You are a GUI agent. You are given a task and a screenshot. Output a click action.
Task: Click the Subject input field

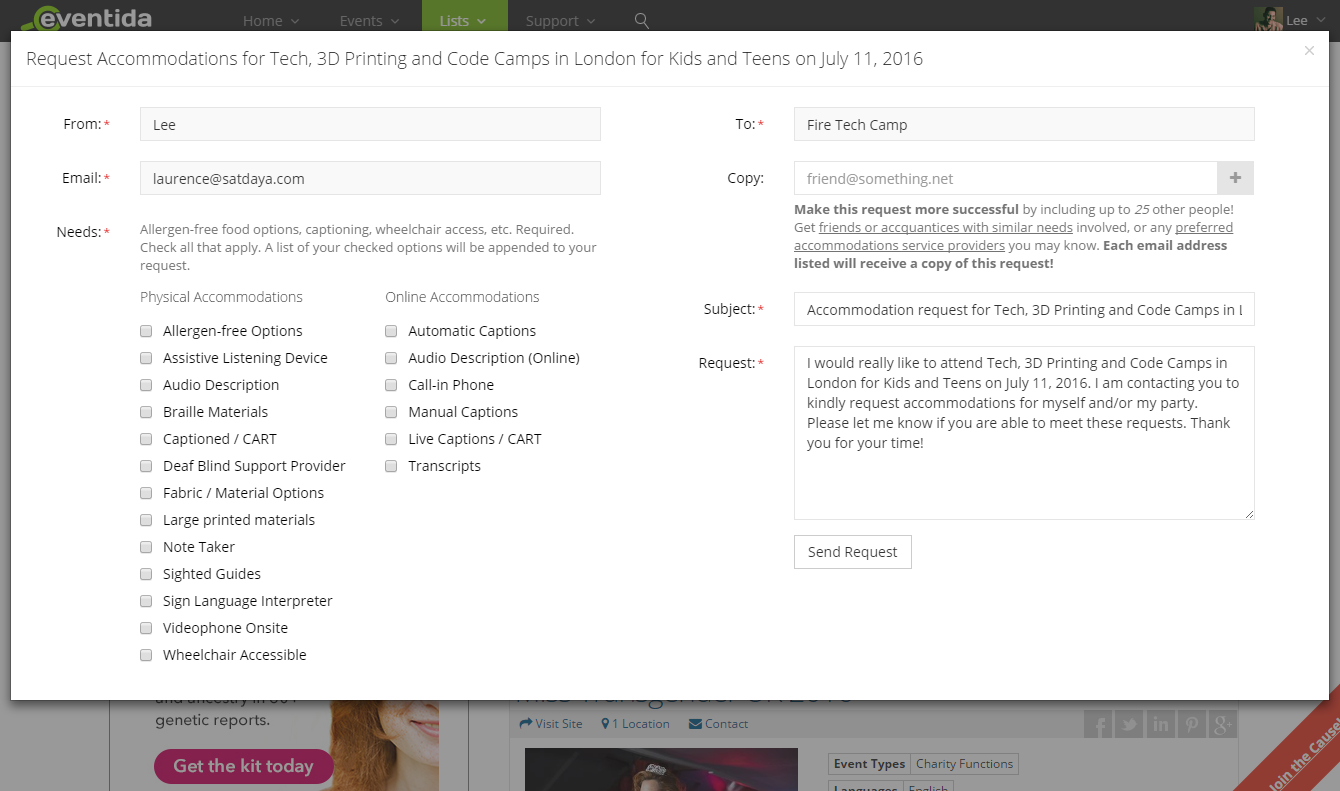1024,309
